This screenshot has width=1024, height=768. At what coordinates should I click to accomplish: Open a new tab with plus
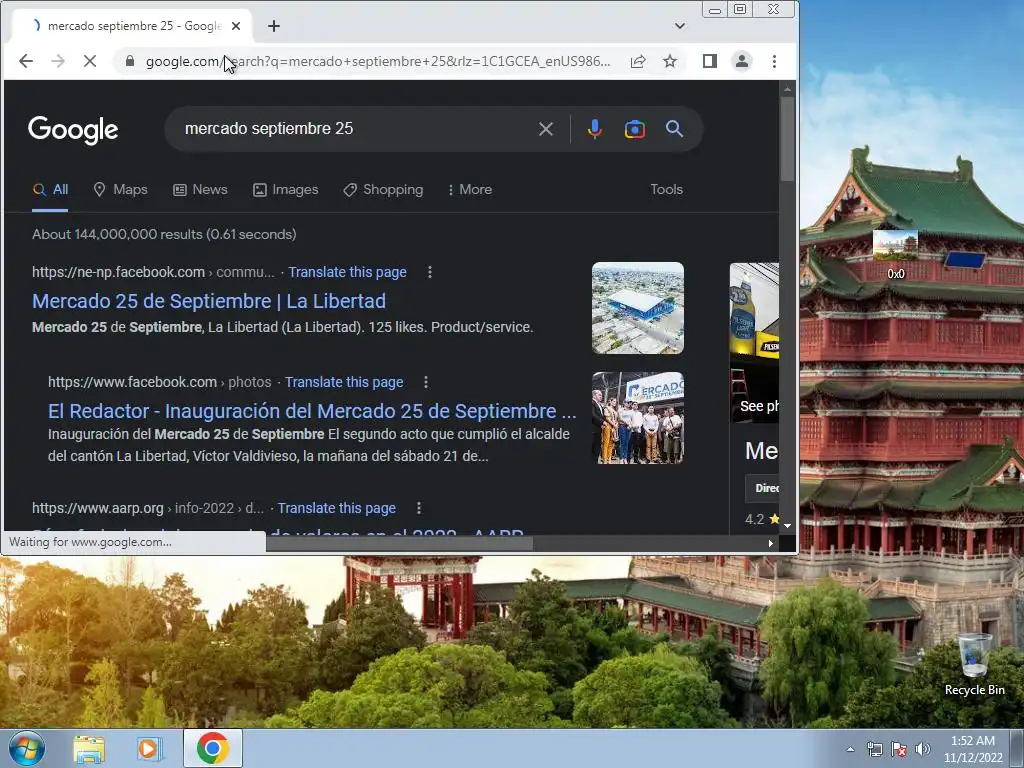274,26
